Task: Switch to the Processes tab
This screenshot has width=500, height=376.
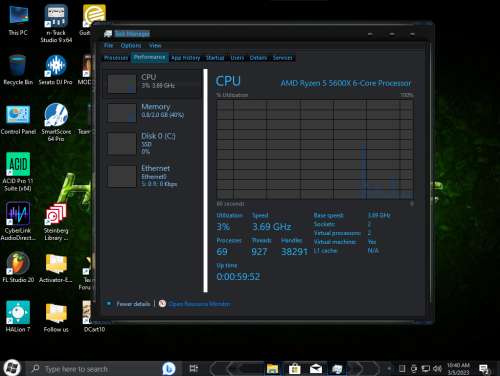Action: (x=116, y=58)
